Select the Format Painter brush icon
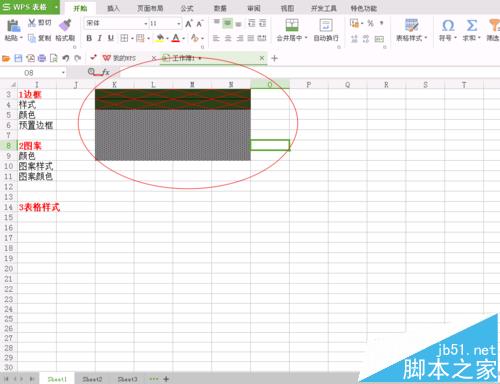 click(x=65, y=25)
